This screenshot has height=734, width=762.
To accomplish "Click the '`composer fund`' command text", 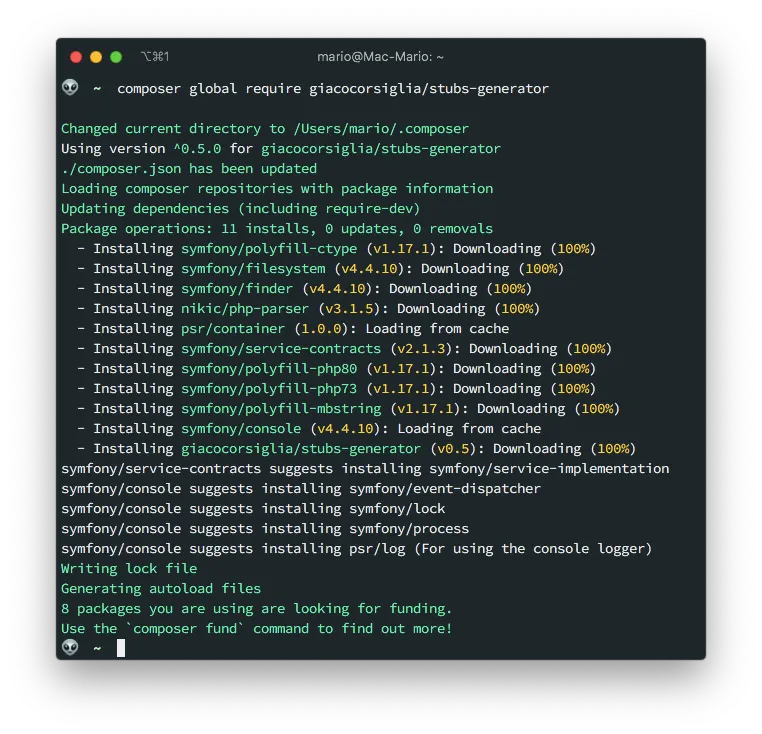I will (x=185, y=629).
